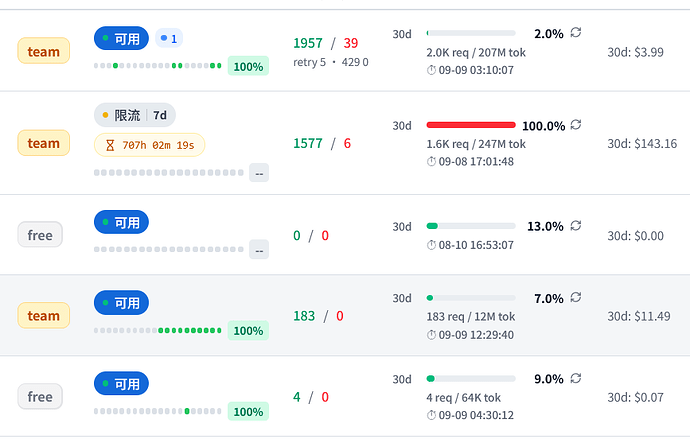Screen dimensions: 690x439
Task: Click the -- health badge in 13.0% row
Action: (259, 249)
